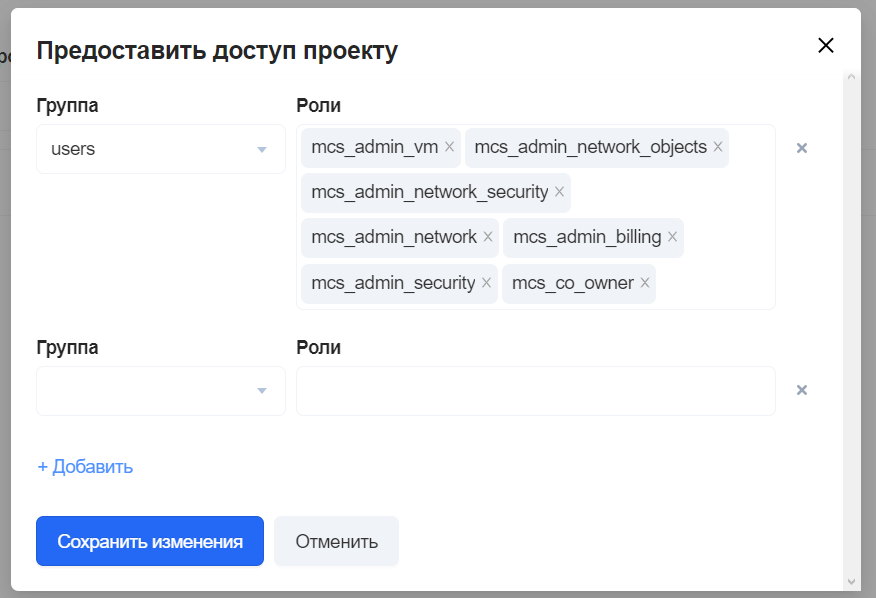876x598 pixels.
Task: Click the dialog title Предоставить доступ проекту
Action: [x=217, y=51]
